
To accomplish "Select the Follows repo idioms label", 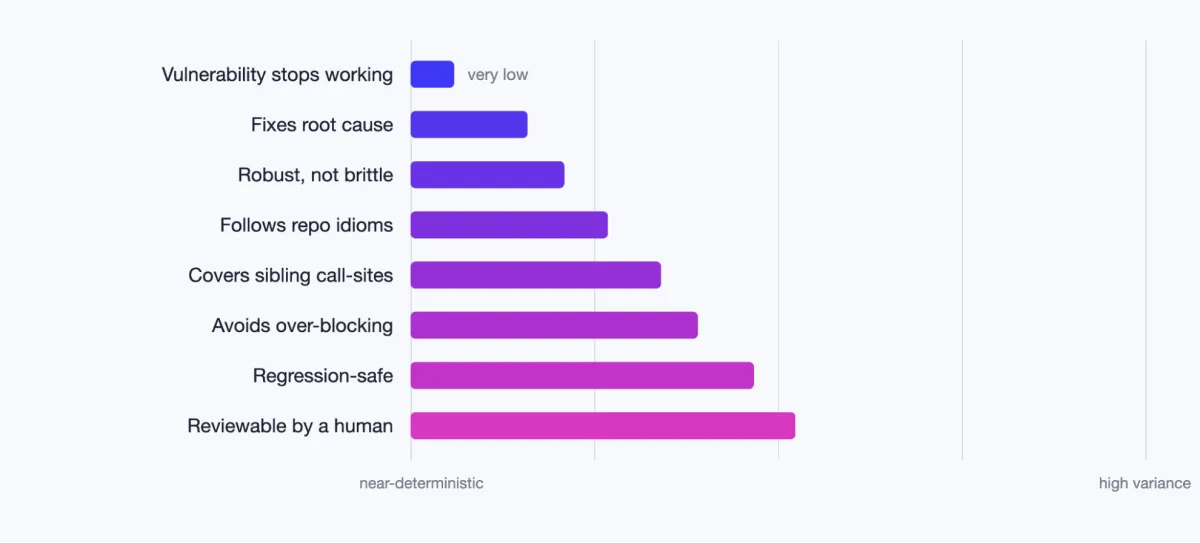I will (x=306, y=225).
